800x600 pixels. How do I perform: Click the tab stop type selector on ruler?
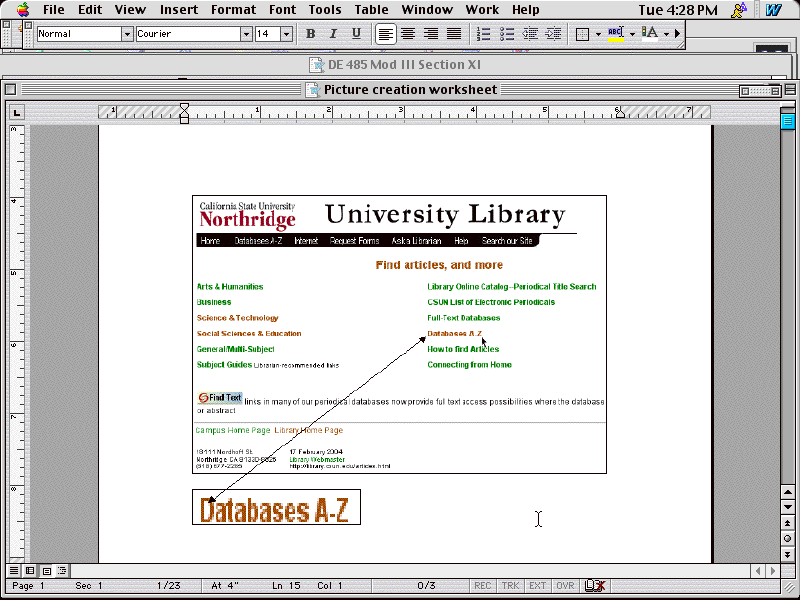pos(17,112)
